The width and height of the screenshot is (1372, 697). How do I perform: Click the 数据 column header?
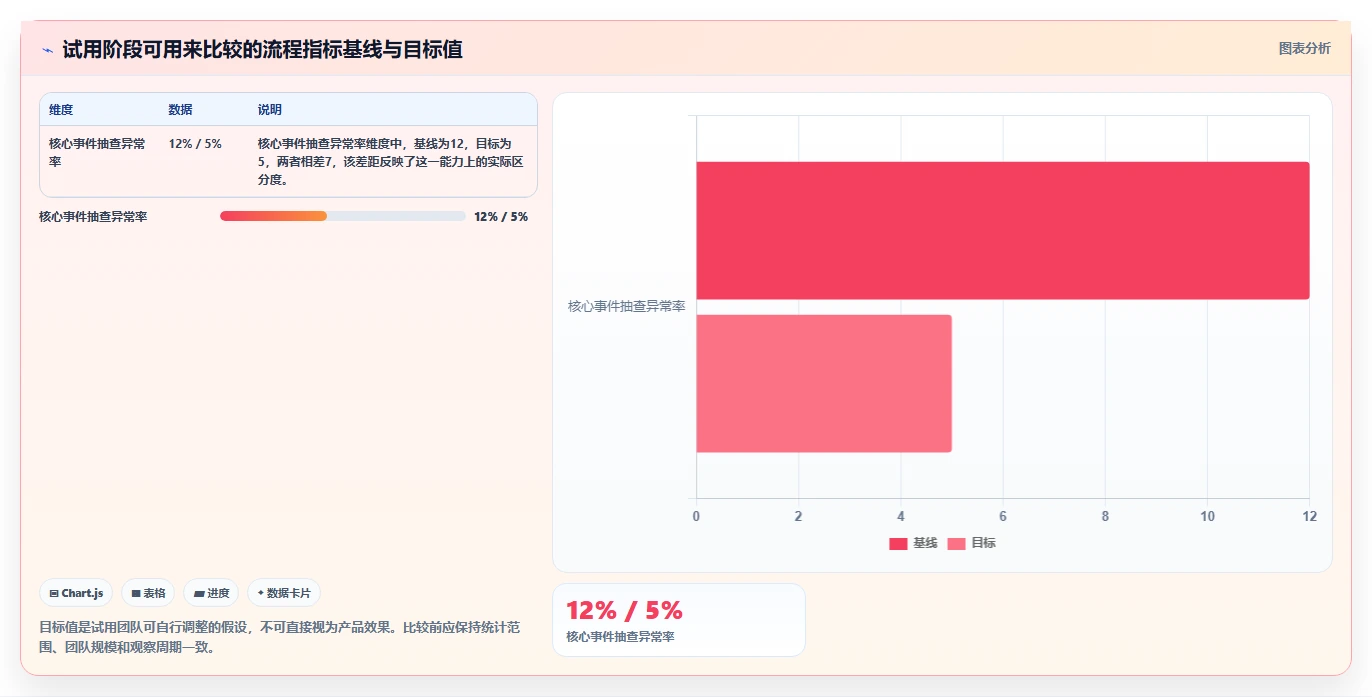[x=180, y=110]
